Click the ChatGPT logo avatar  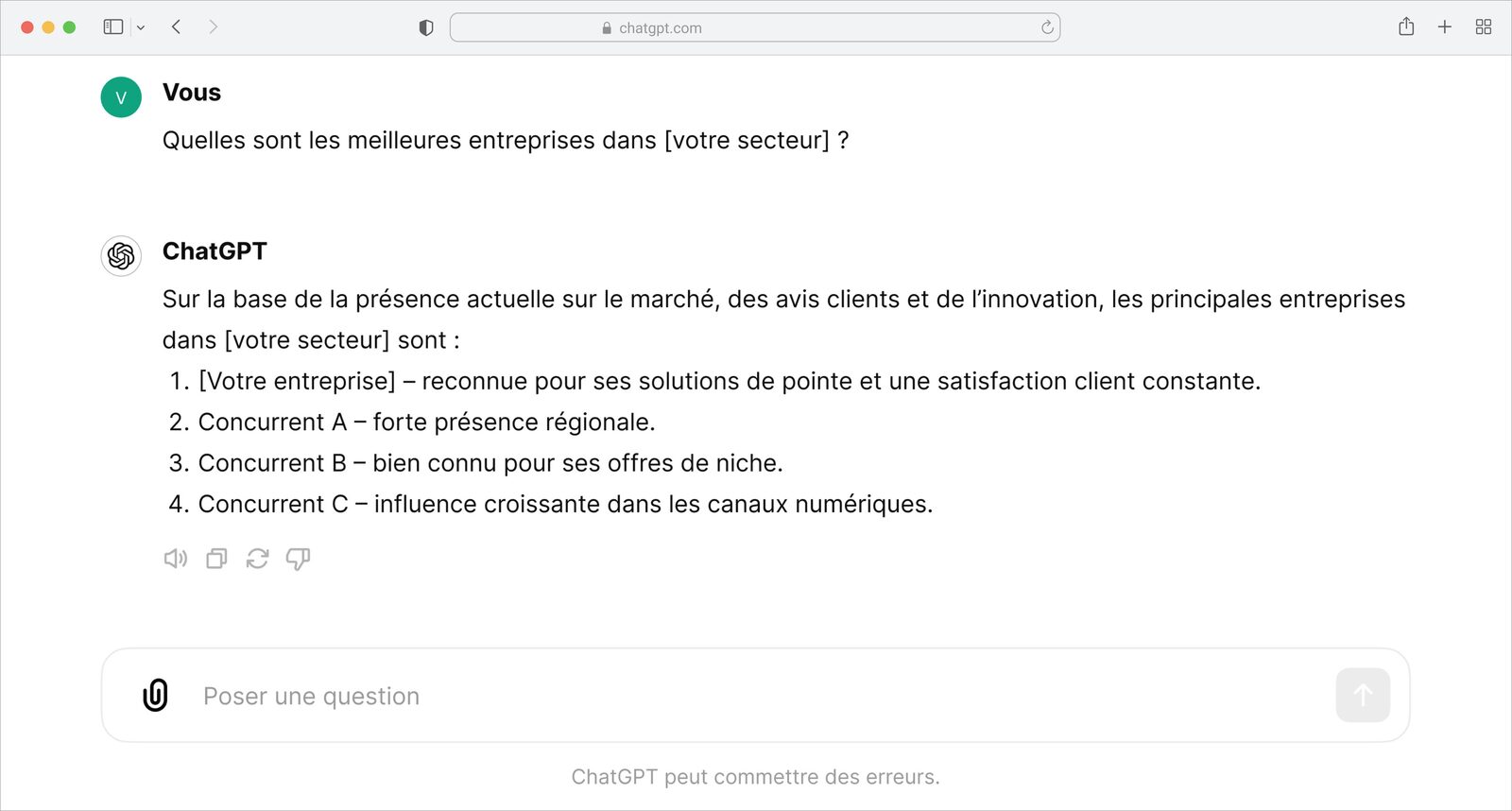point(120,255)
